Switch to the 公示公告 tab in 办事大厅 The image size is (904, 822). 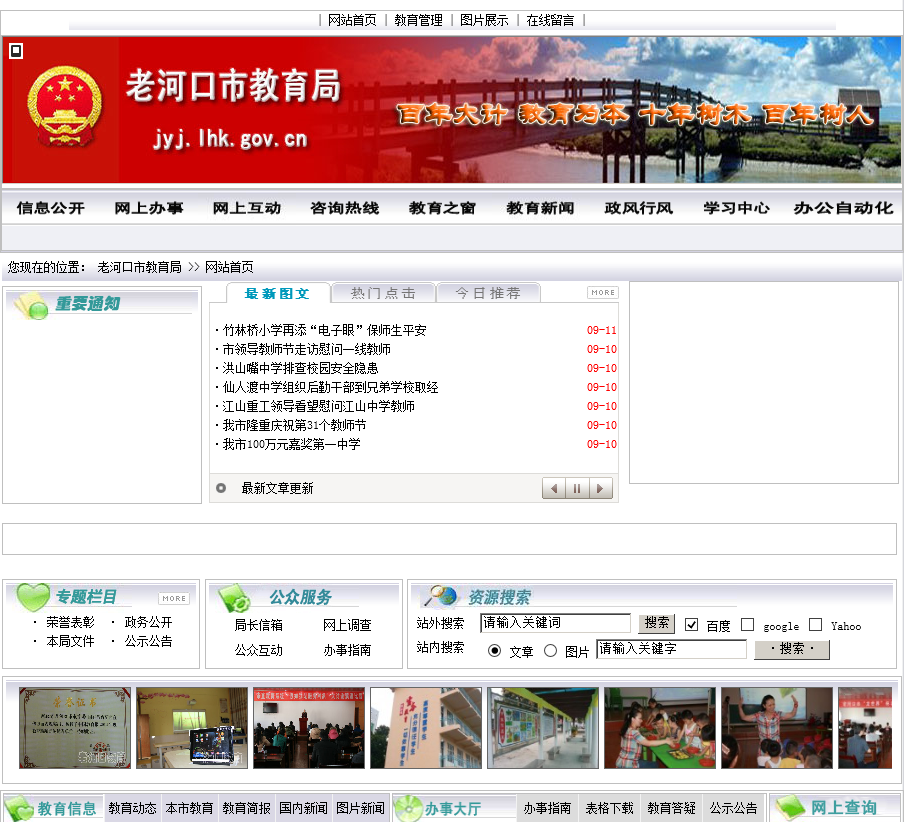pyautogui.click(x=733, y=808)
